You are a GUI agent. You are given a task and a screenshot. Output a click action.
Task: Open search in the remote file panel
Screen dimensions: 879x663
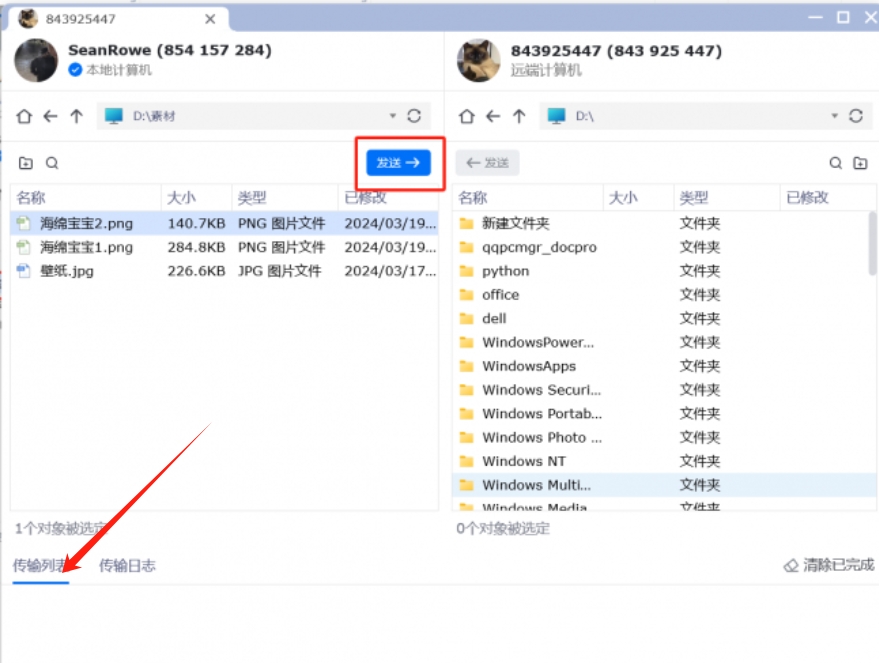pos(836,162)
